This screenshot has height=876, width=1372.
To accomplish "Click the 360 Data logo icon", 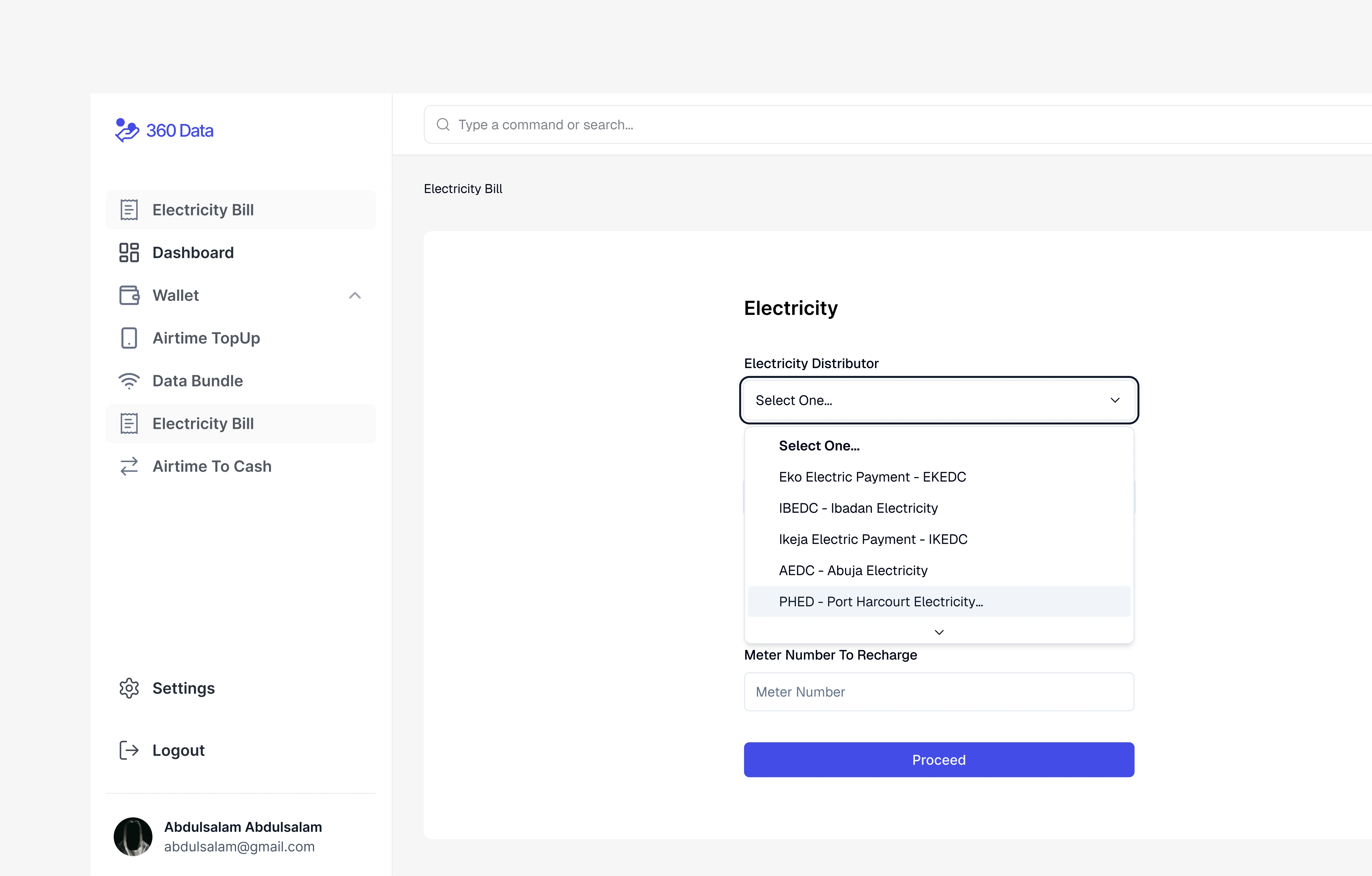I will pos(126,130).
